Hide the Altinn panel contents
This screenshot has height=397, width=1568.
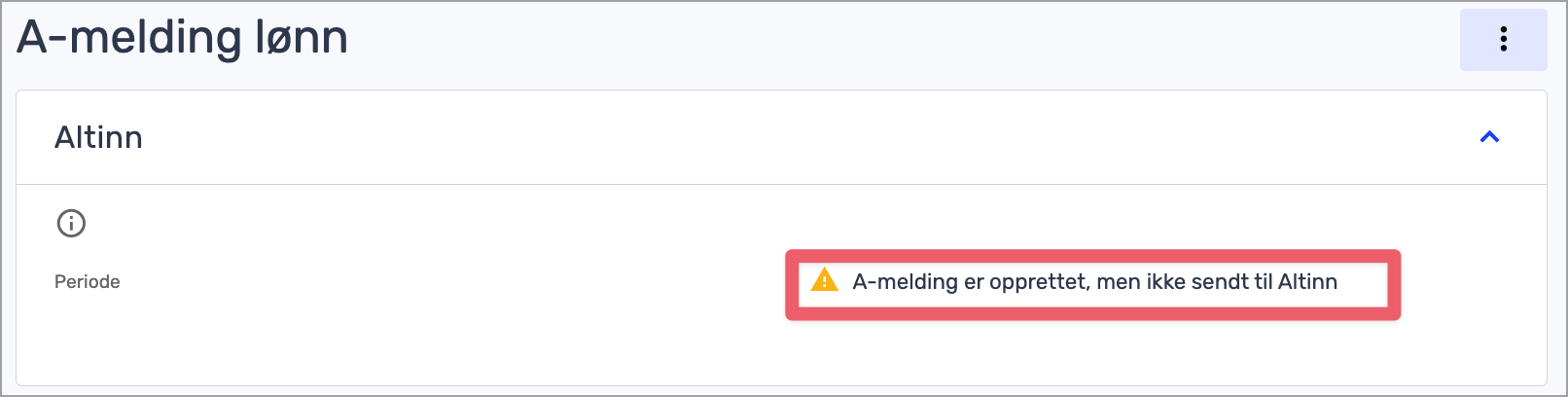(x=1489, y=137)
